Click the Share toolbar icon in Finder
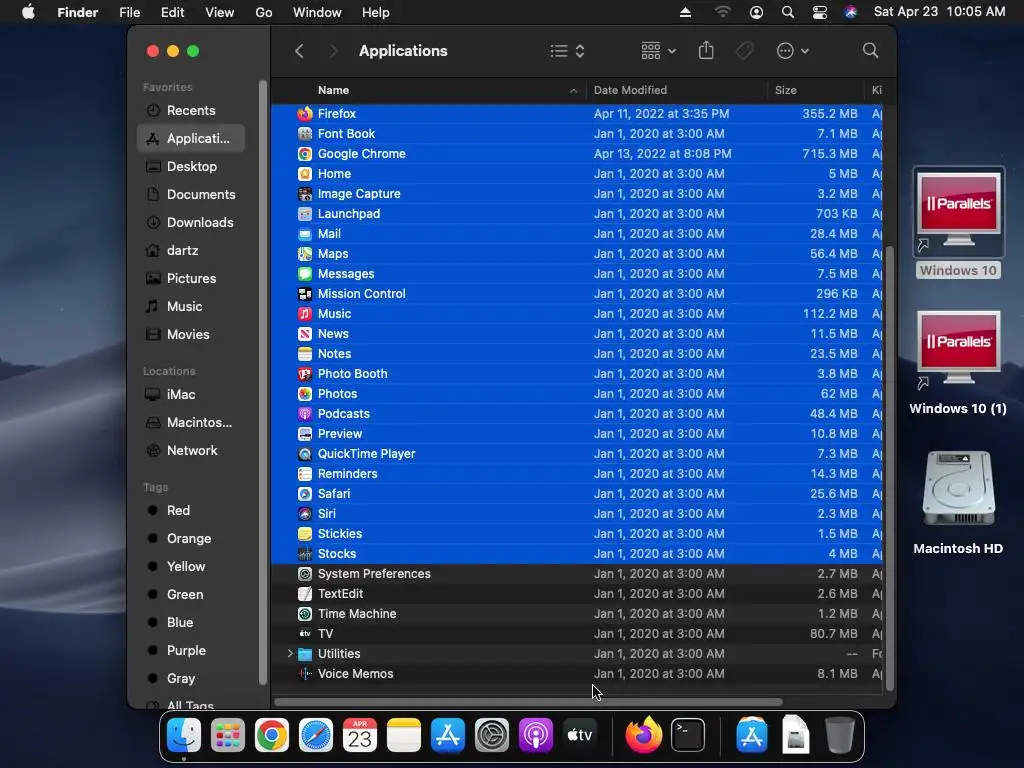 706,50
